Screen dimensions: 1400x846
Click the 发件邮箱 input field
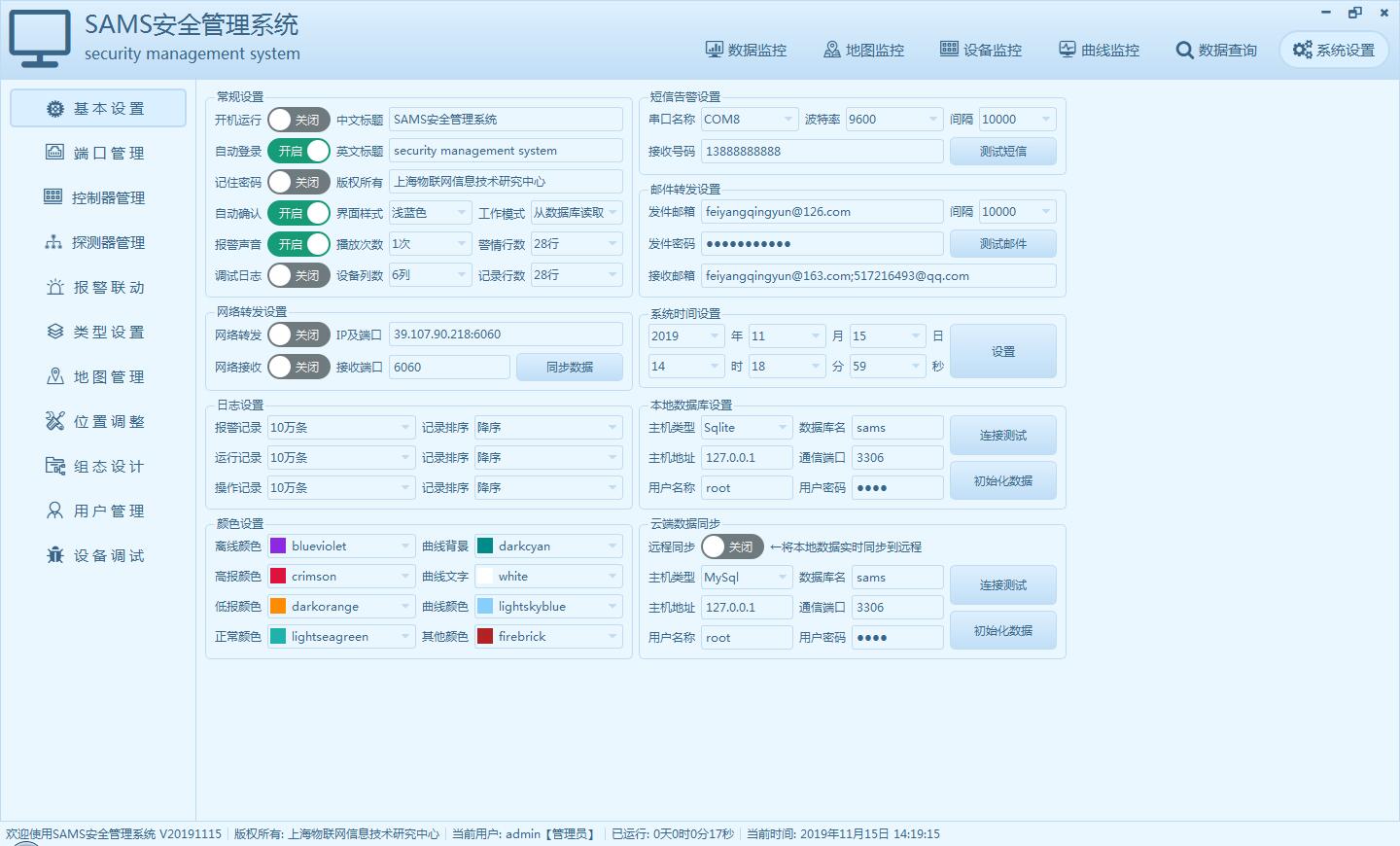pyautogui.click(x=822, y=212)
